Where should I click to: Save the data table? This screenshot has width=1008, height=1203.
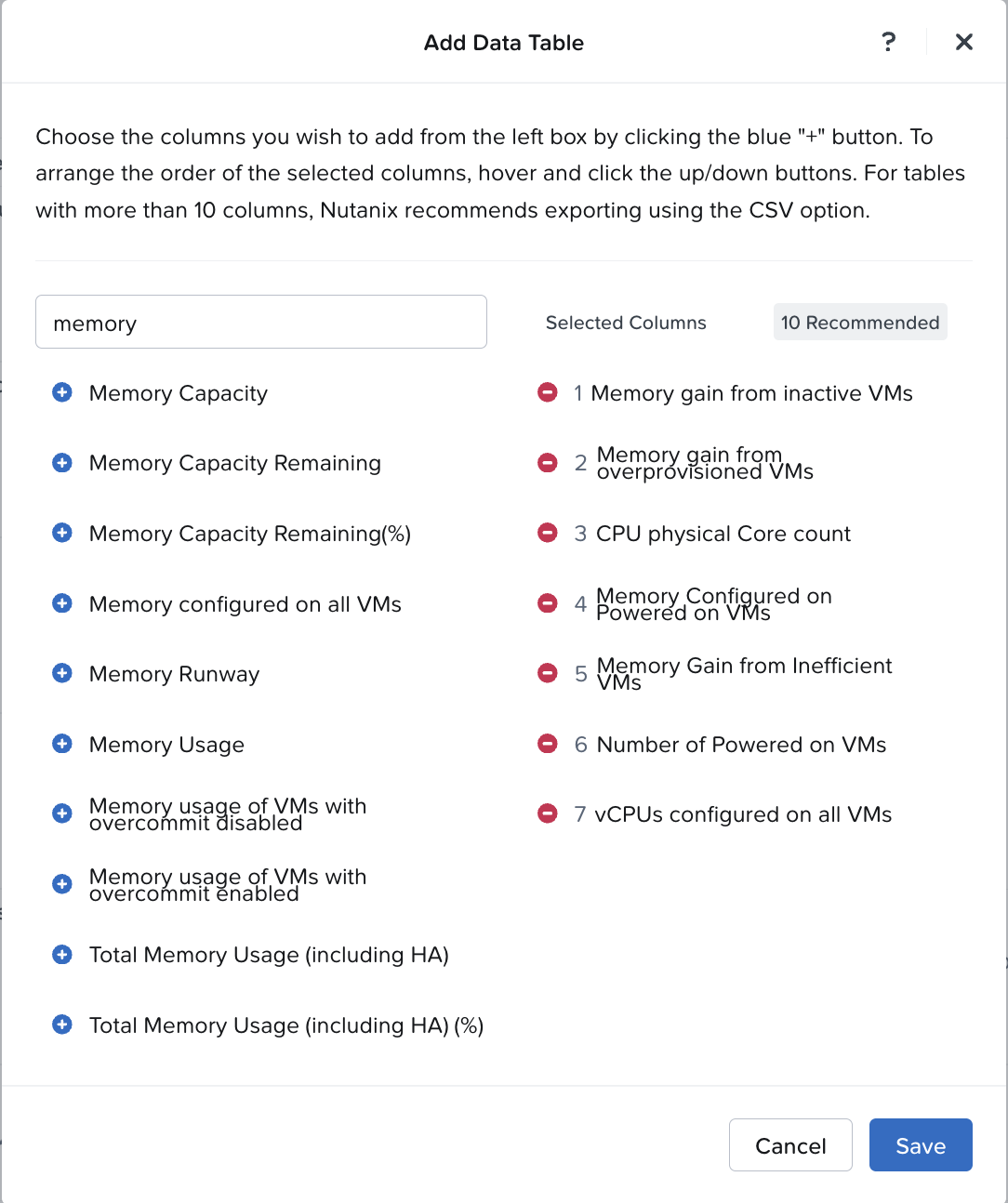click(x=921, y=1145)
